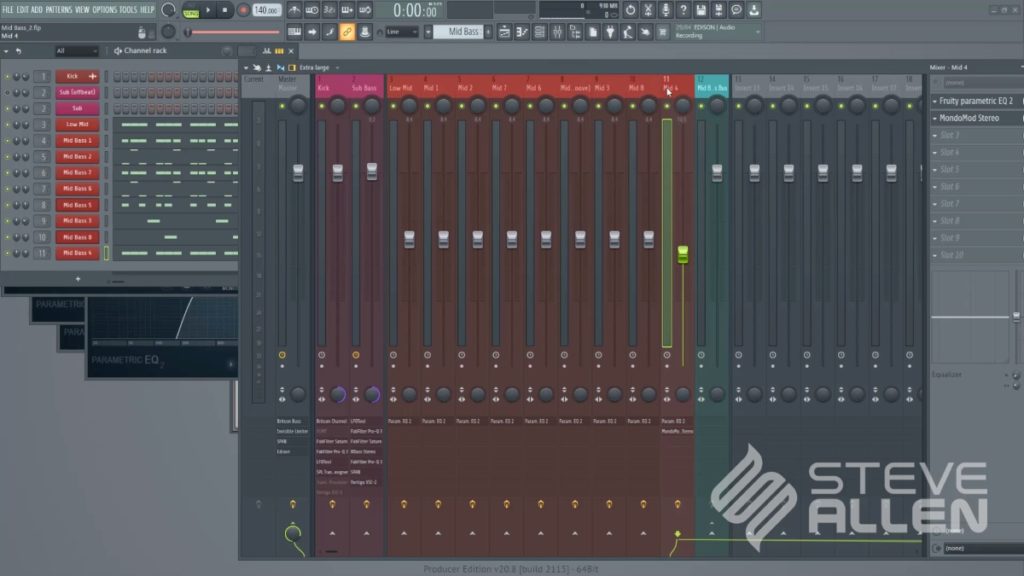1024x576 pixels.
Task: Toggle the Kick mixer track mute LED
Action: coord(322,106)
